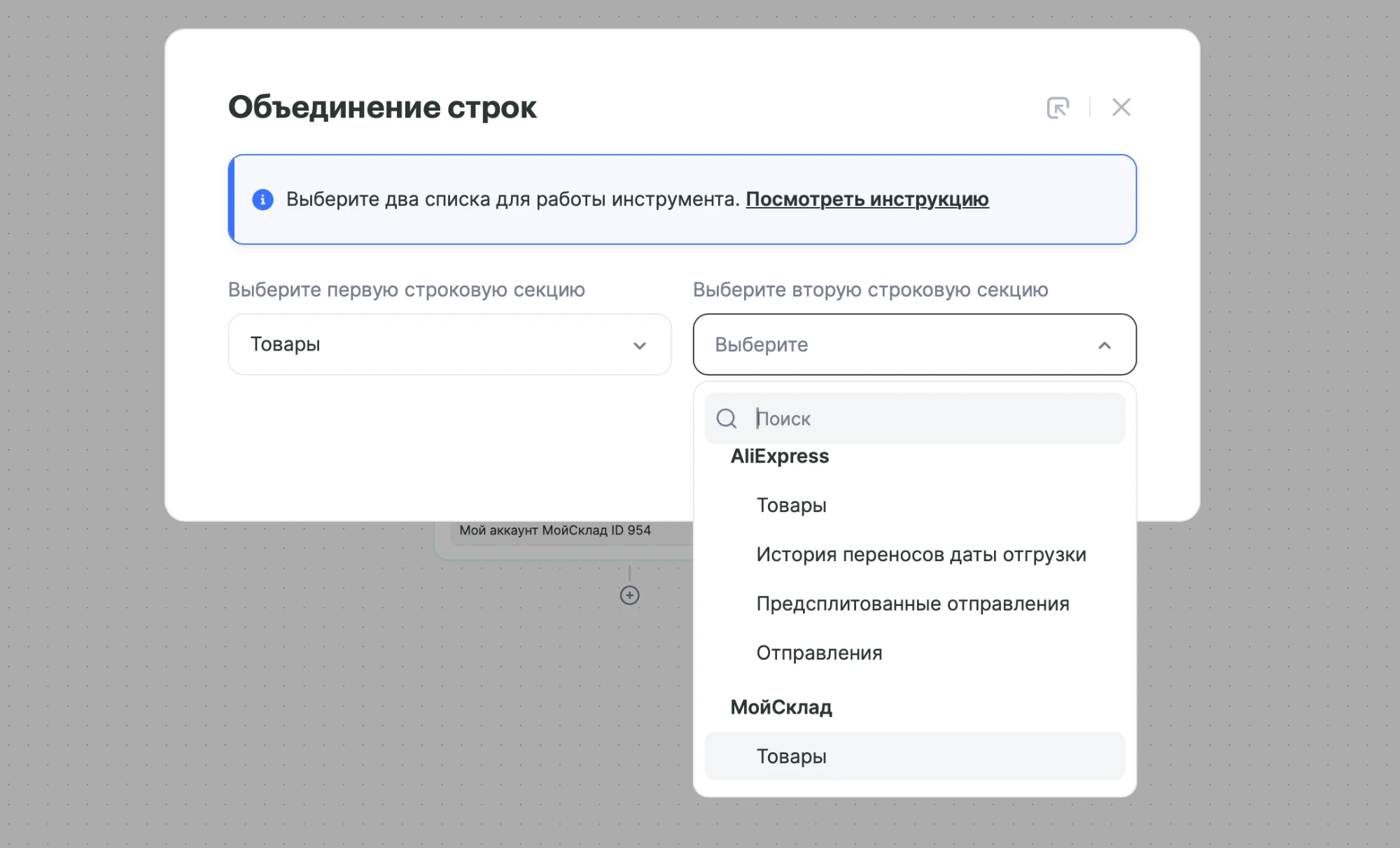Click the blue info icon in the banner
Image resolution: width=1400 pixels, height=848 pixels.
click(x=262, y=199)
